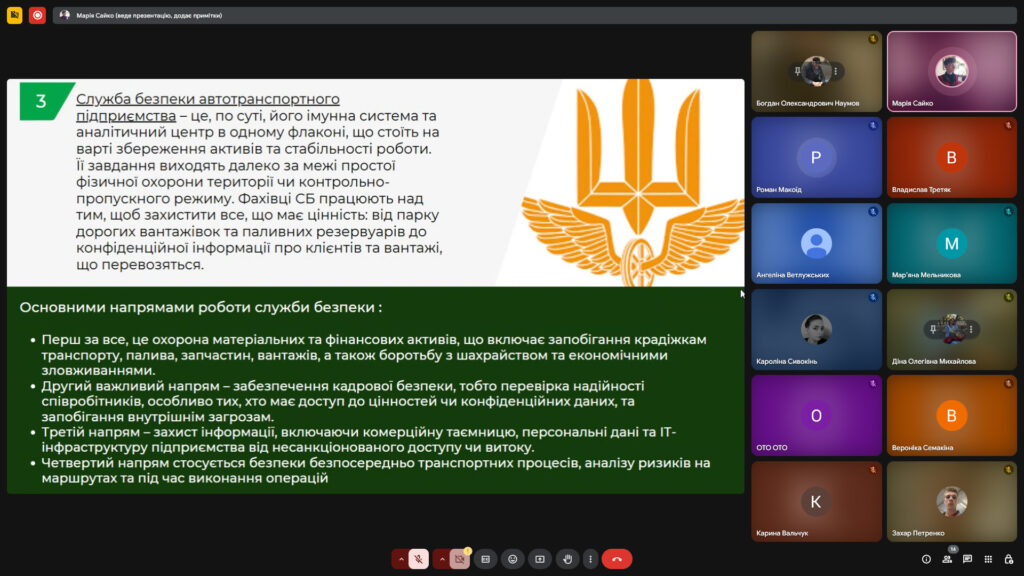Click the presenter banner for Марія Сайко

534,15
